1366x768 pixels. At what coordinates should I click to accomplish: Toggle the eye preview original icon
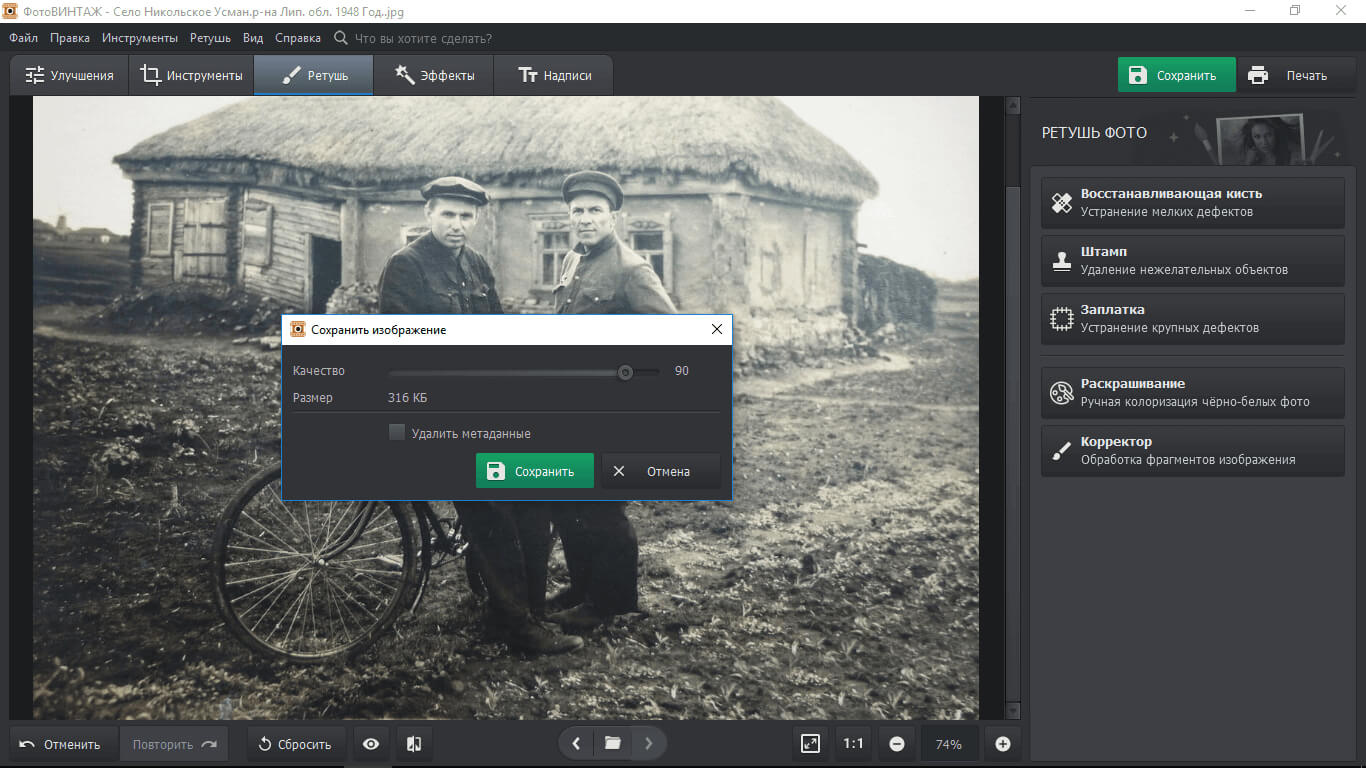(x=371, y=744)
